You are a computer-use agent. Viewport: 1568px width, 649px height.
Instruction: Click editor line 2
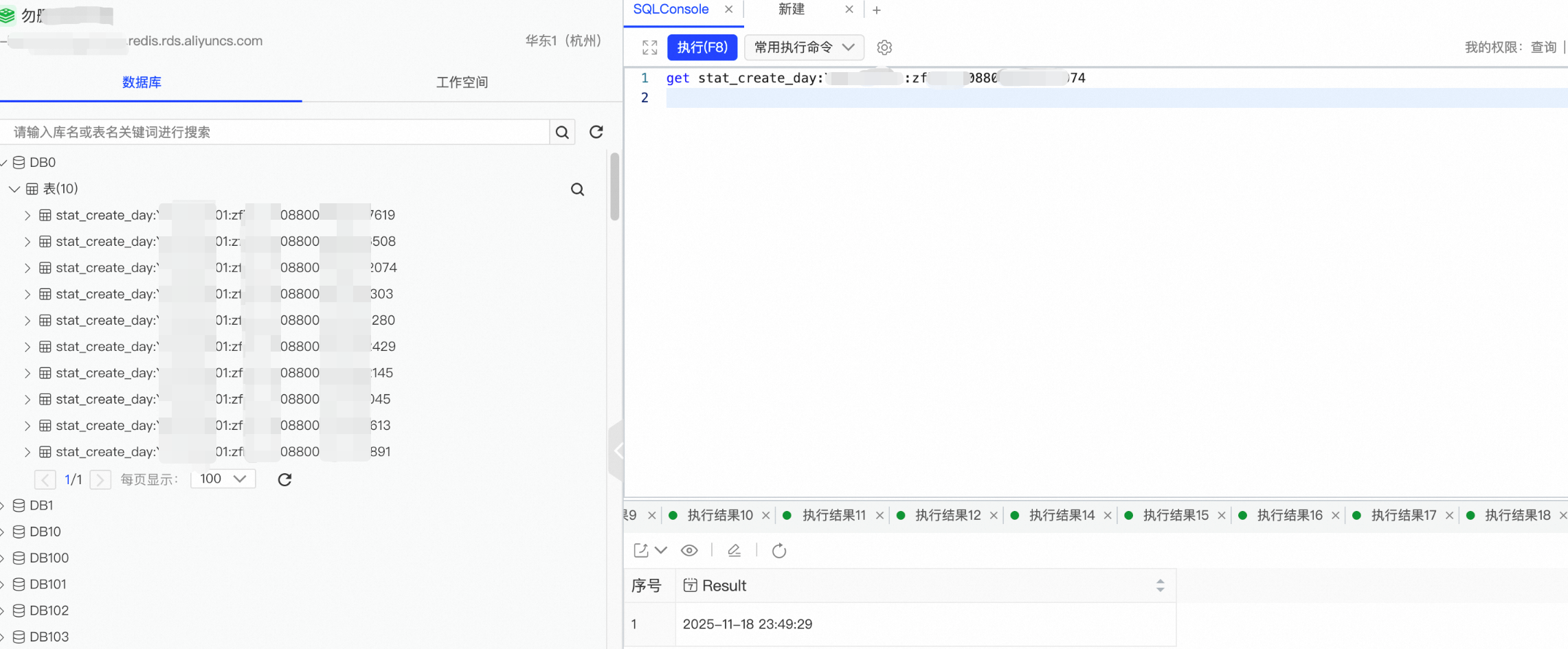[1117, 98]
